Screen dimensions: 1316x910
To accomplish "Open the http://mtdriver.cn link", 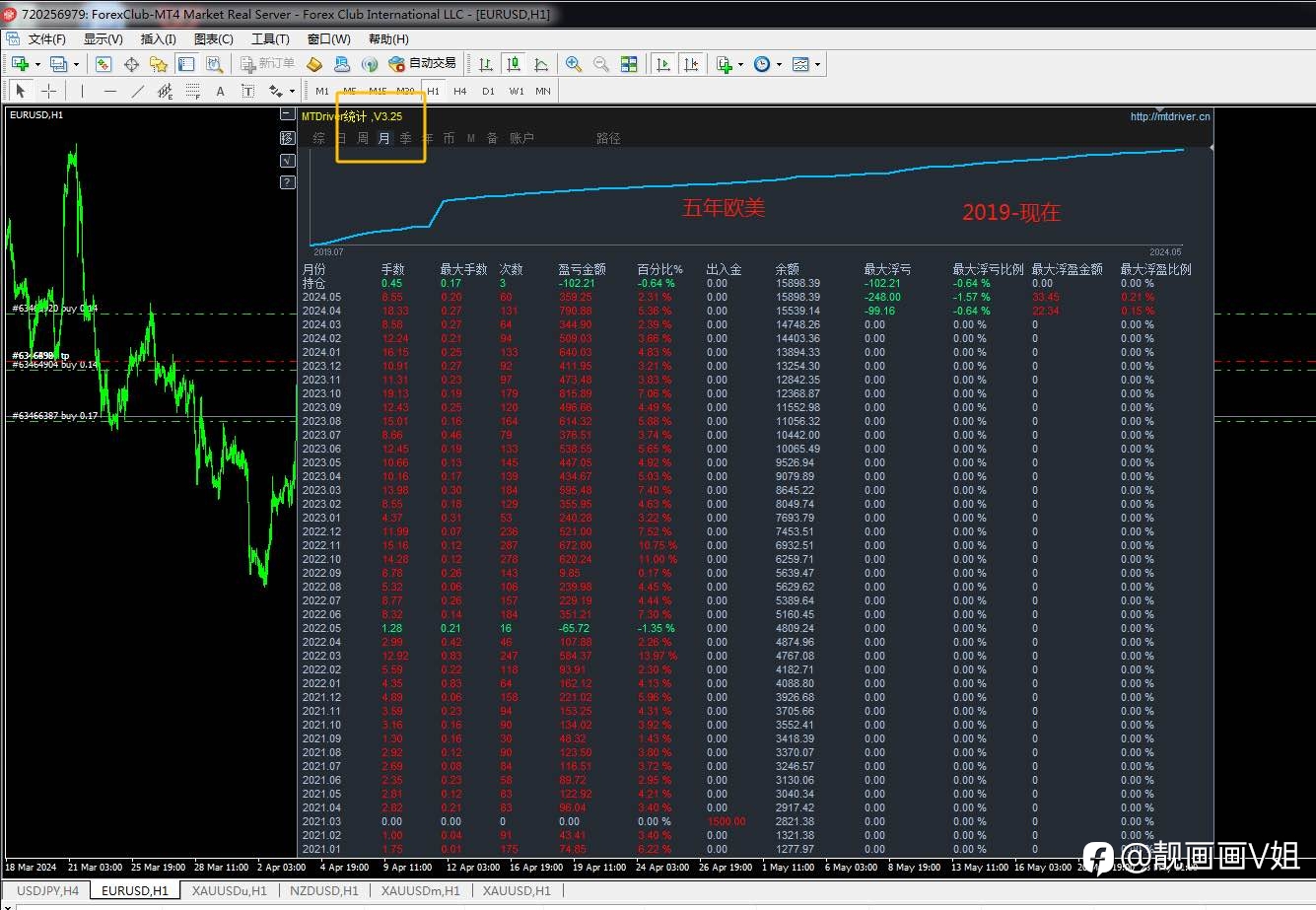I will pos(1170,116).
